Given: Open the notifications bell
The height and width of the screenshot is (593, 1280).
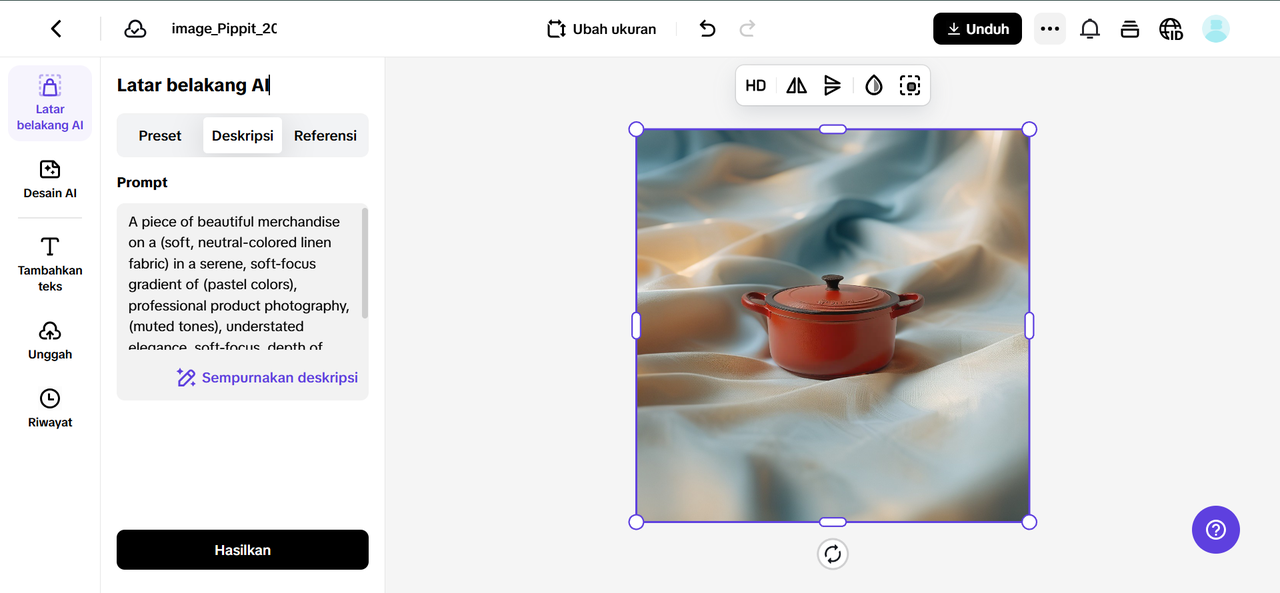Looking at the screenshot, I should pos(1090,29).
